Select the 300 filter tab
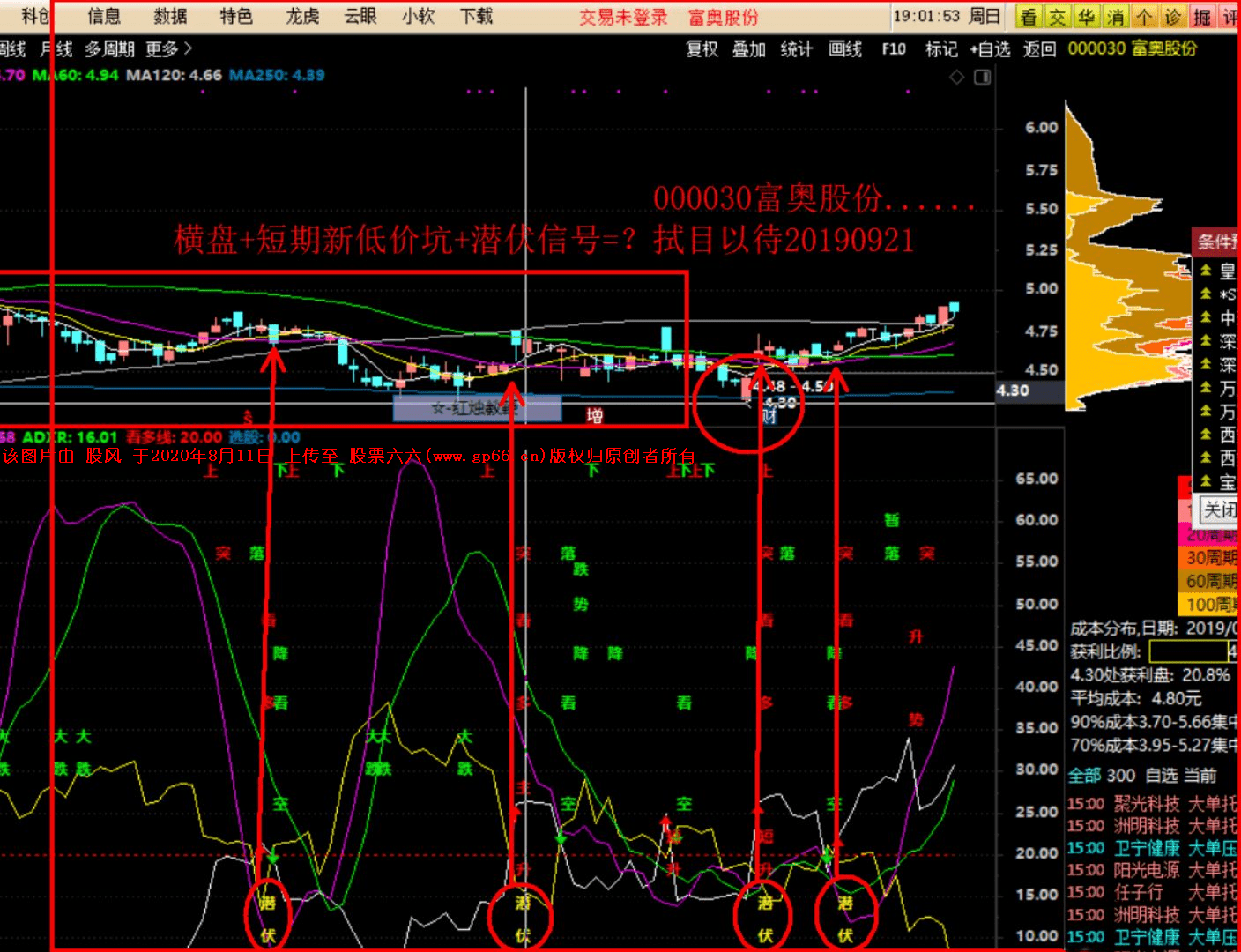Viewport: 1241px width, 952px height. pos(1121,776)
